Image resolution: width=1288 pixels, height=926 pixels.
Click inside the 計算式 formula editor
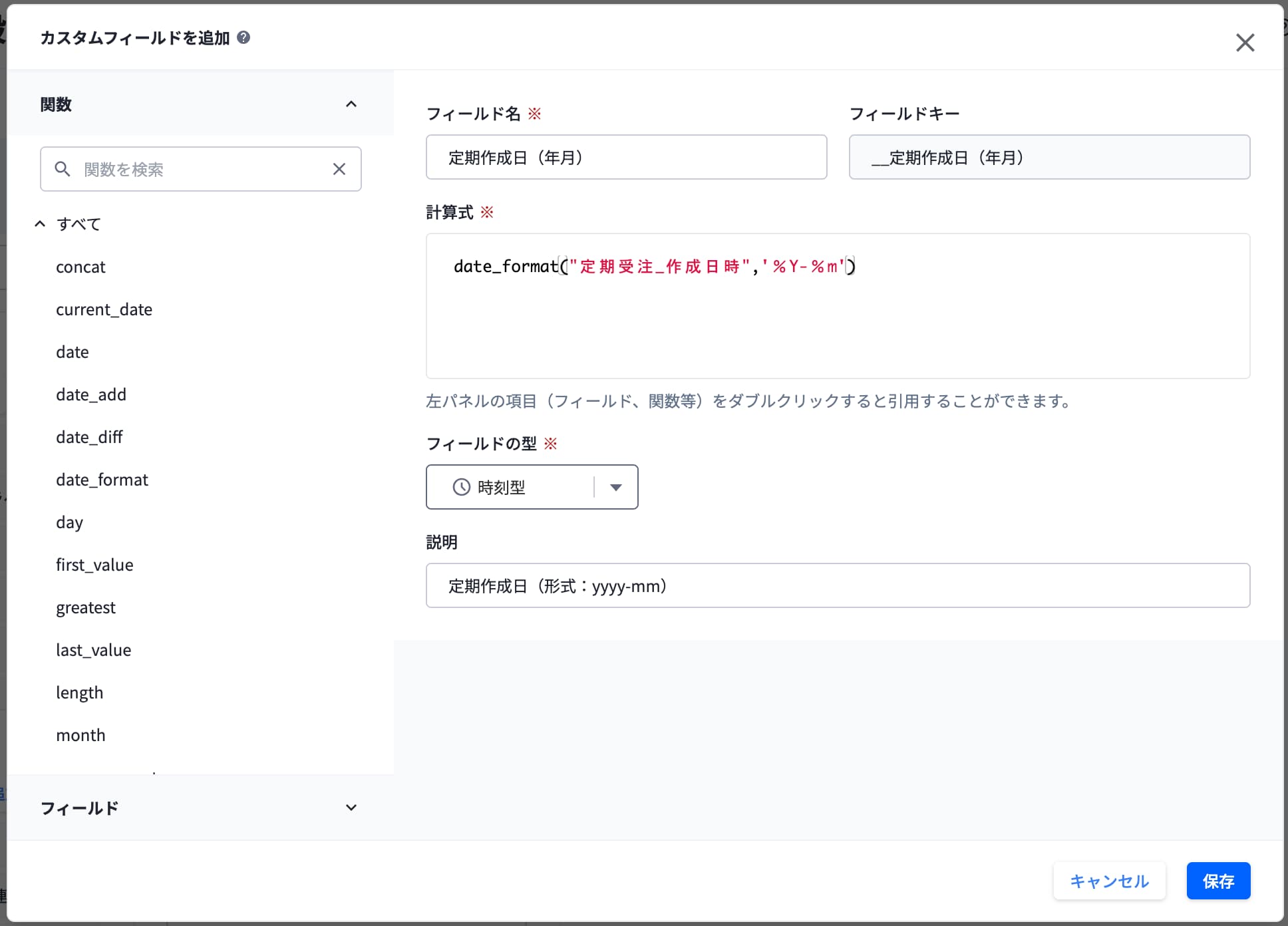[x=838, y=306]
